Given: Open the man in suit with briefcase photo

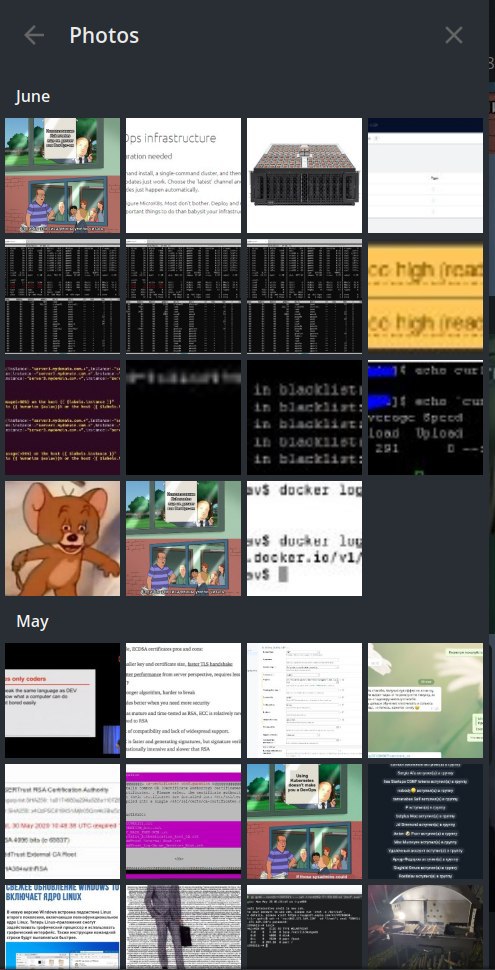Looking at the screenshot, I should 183,927.
